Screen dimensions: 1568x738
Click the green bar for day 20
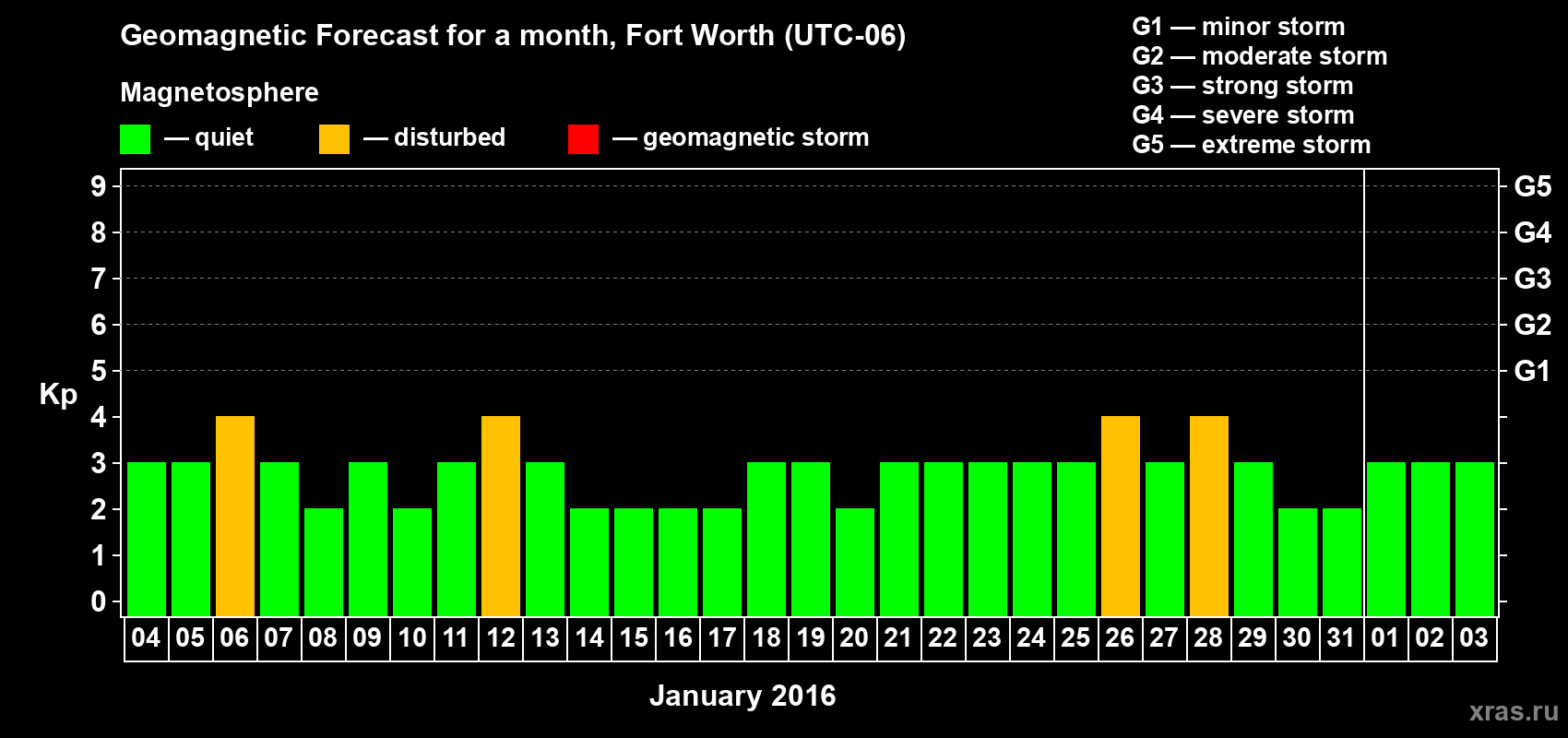click(855, 563)
